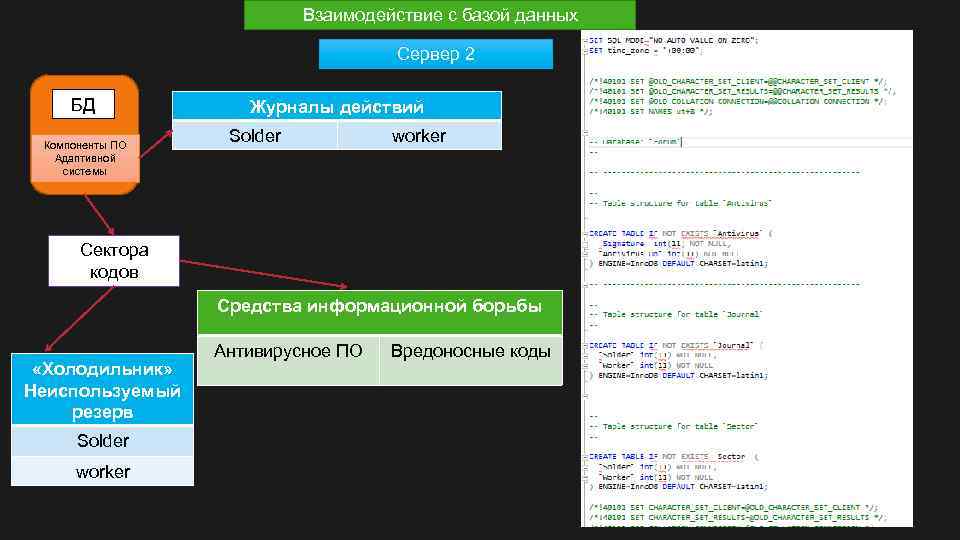Select 'Solder' row in the Холодильник table

click(x=102, y=440)
